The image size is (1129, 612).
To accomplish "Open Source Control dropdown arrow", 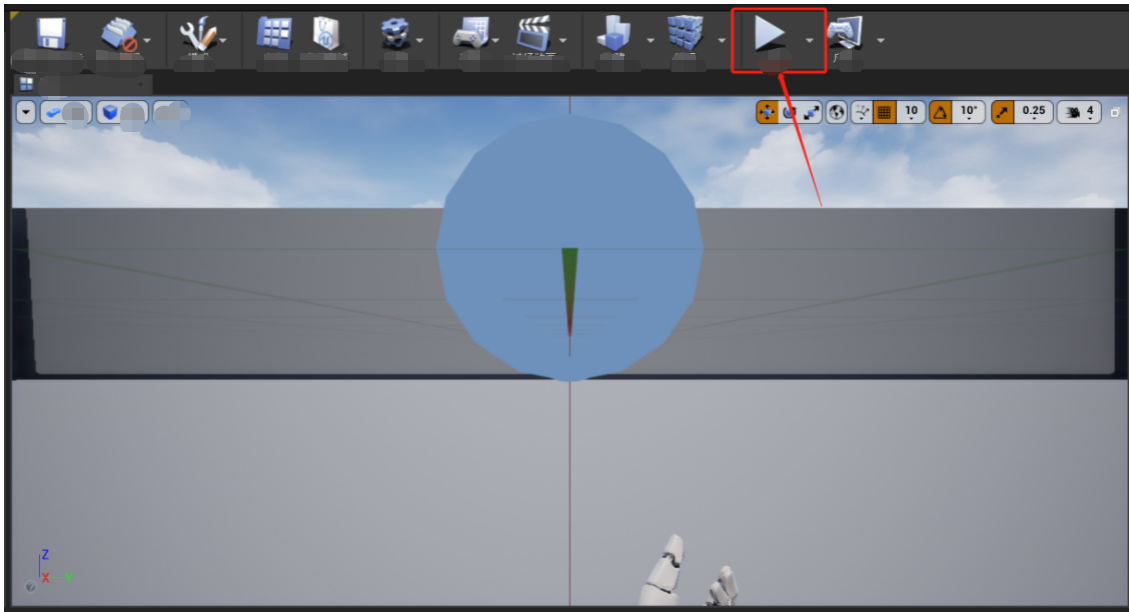I will coord(147,40).
